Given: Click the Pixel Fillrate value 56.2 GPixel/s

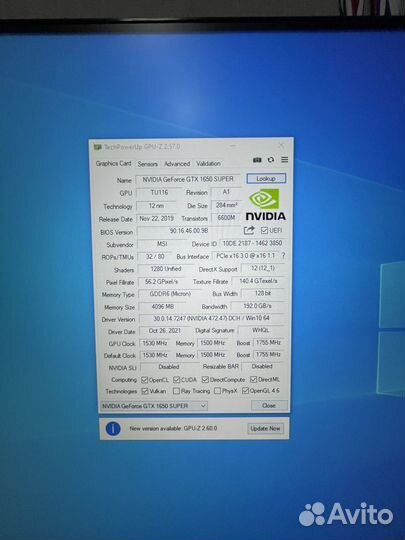Looking at the screenshot, I should [x=161, y=281].
